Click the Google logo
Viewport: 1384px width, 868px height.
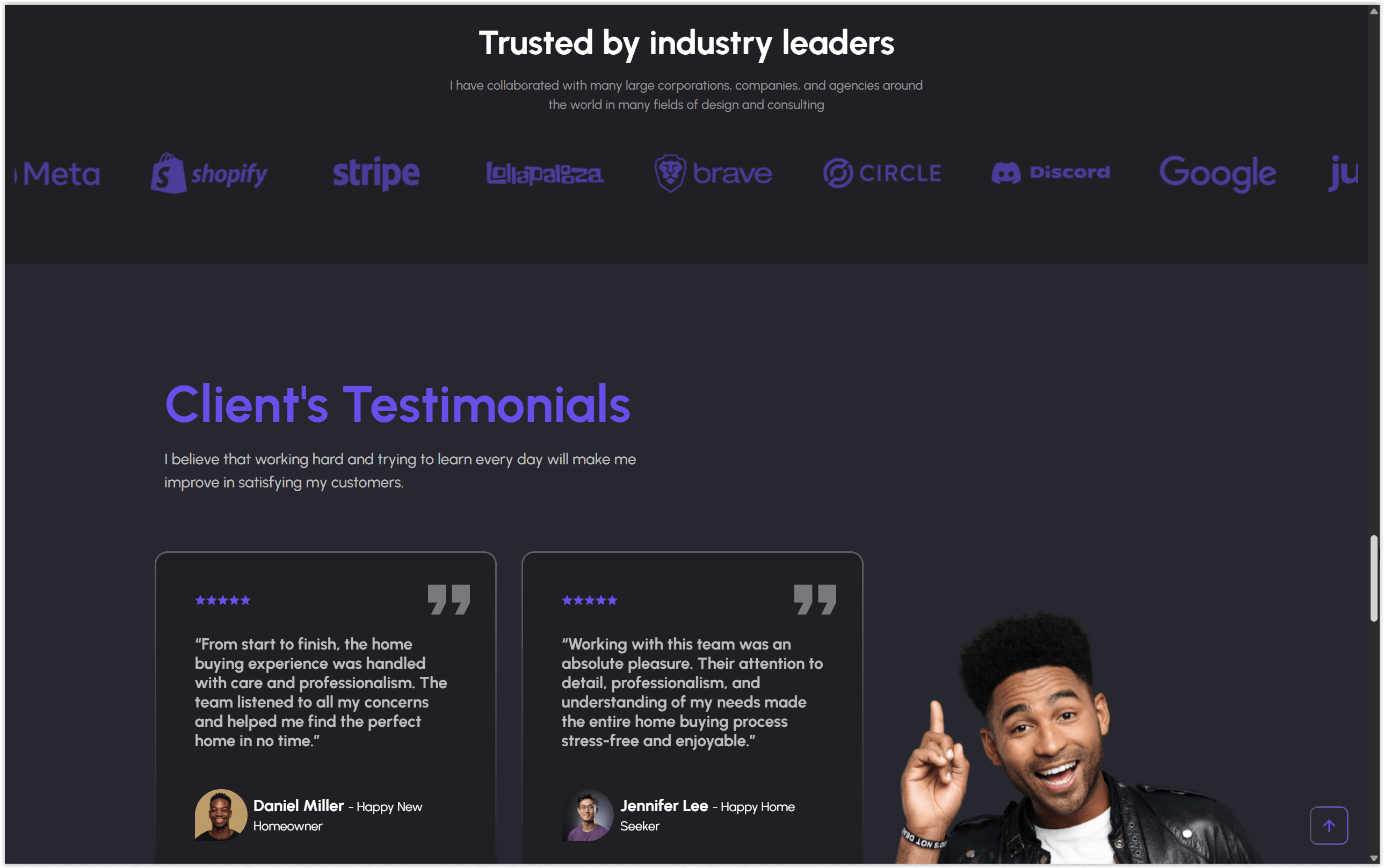[x=1218, y=174]
